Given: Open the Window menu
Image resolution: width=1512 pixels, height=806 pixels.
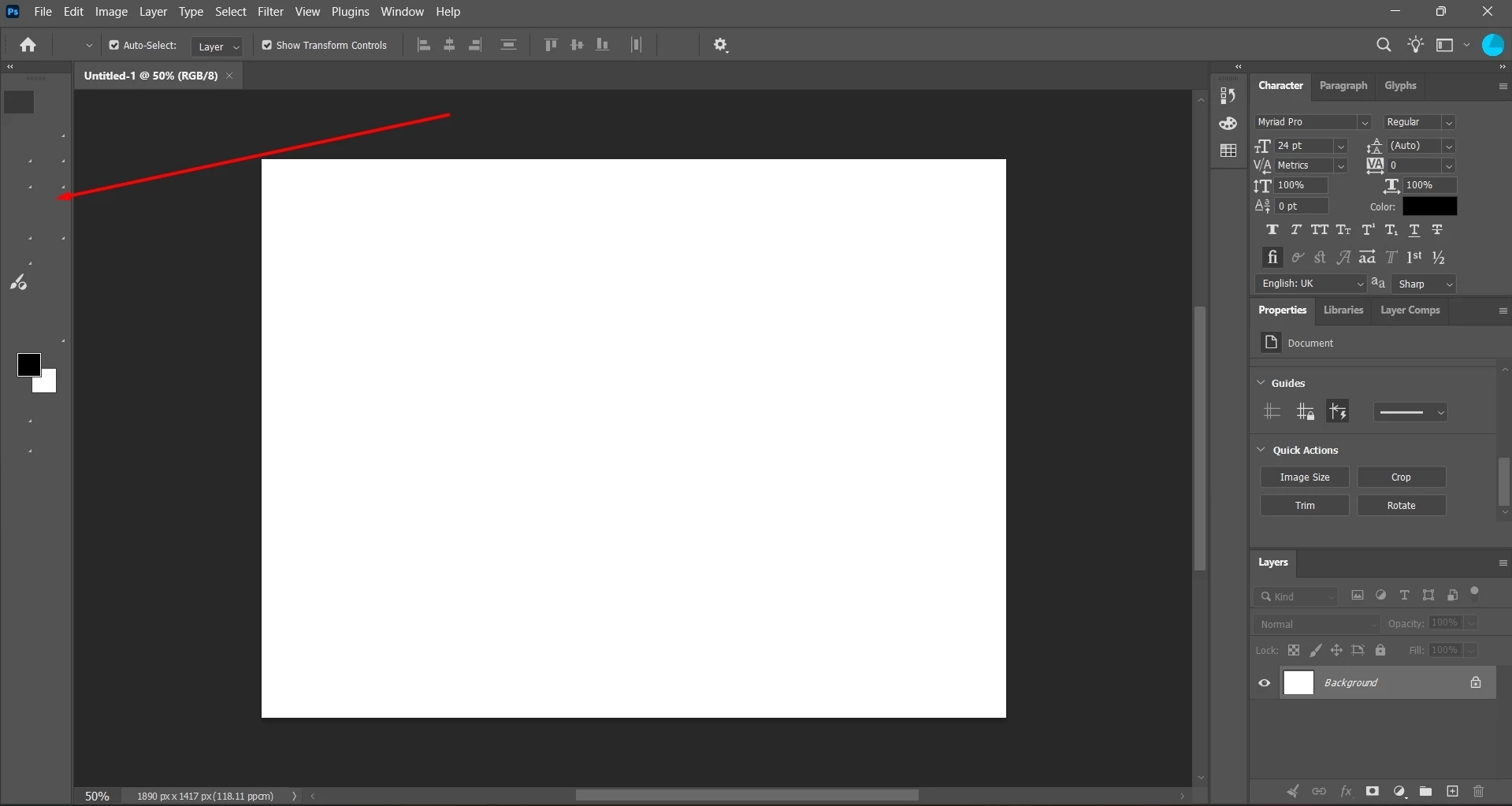Looking at the screenshot, I should [402, 12].
